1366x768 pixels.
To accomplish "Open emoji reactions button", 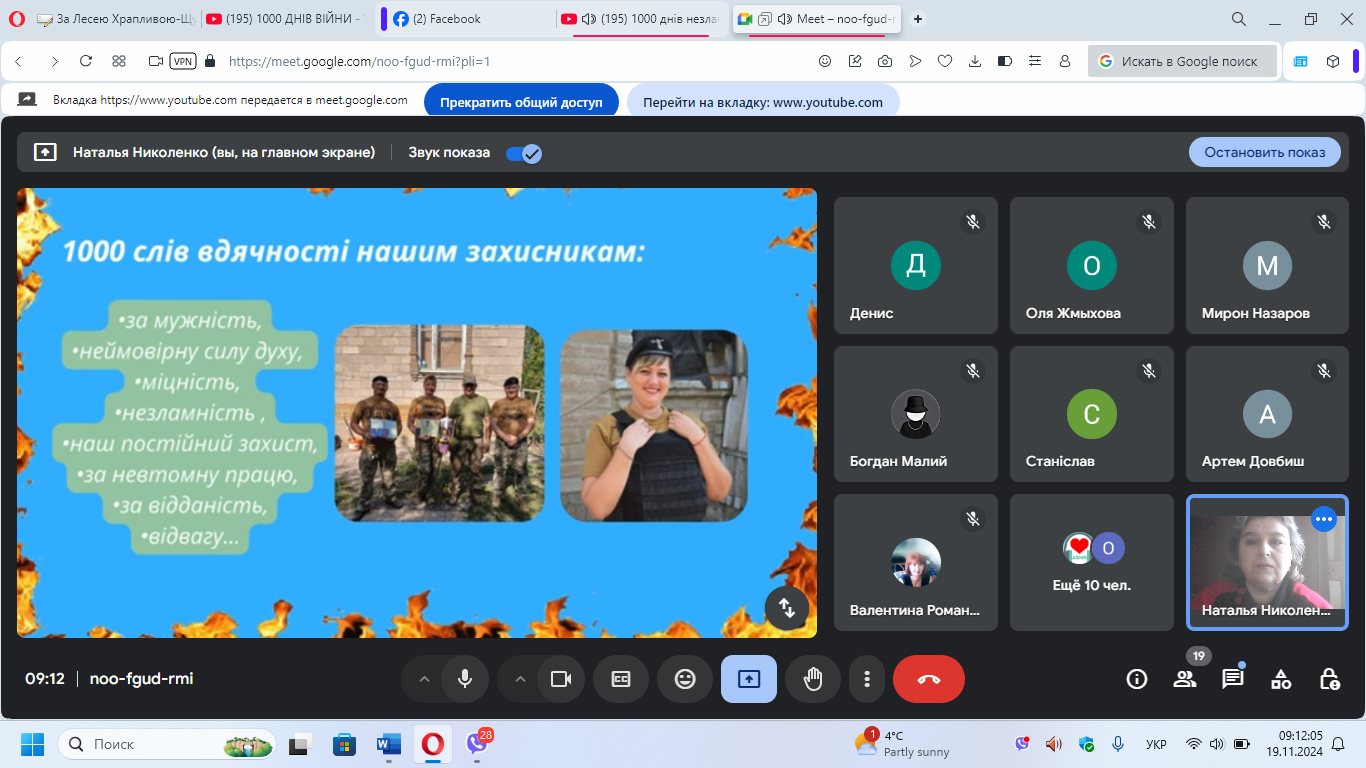I will (x=685, y=679).
